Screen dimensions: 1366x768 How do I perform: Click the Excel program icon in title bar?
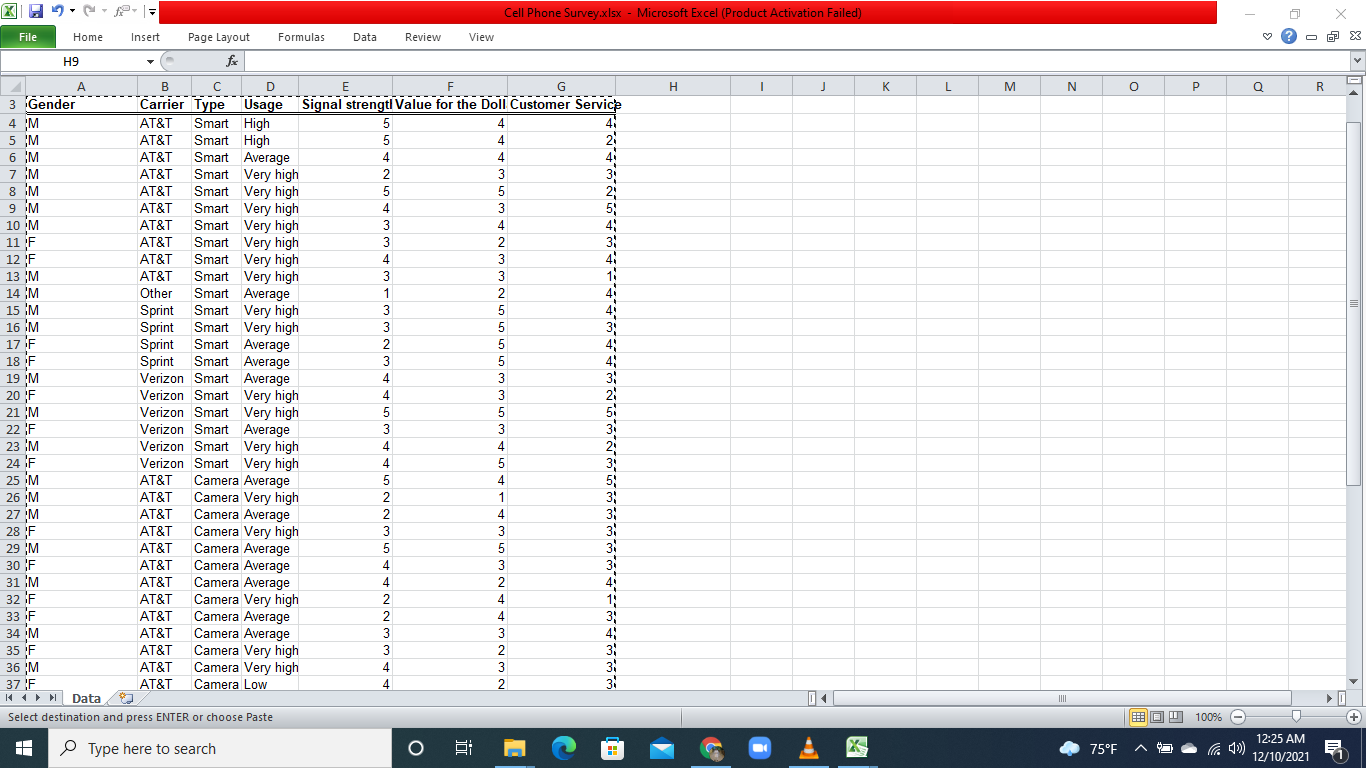(x=7, y=13)
